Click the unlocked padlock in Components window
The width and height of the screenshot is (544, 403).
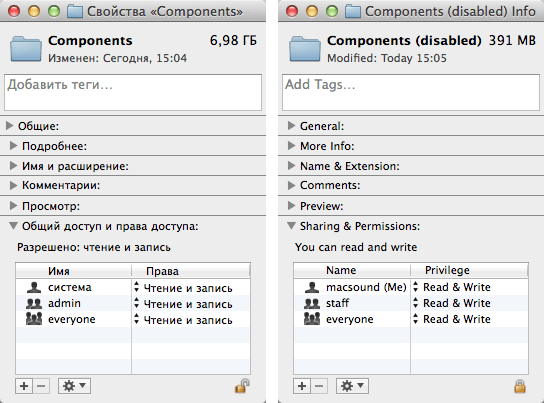pos(242,386)
